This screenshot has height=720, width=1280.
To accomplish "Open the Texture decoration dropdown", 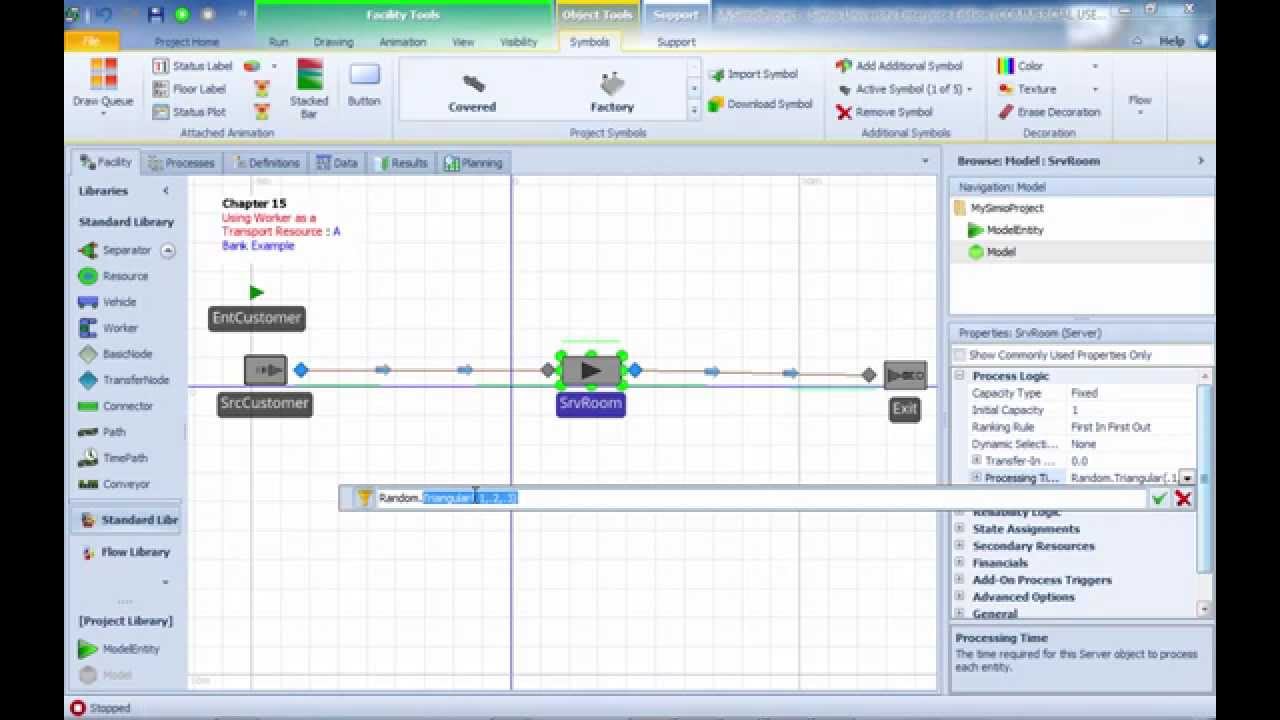I will click(1048, 89).
